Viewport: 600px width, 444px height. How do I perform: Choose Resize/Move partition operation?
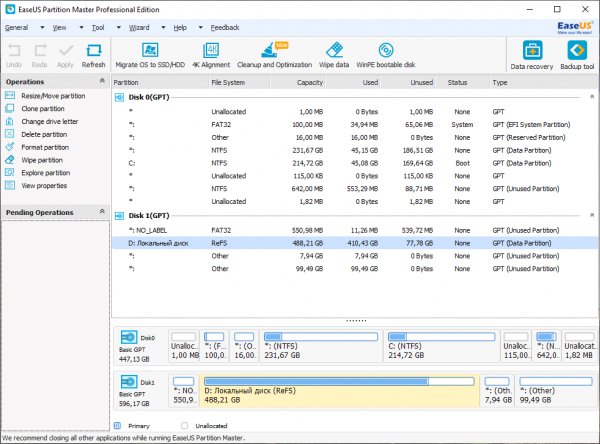(53, 96)
